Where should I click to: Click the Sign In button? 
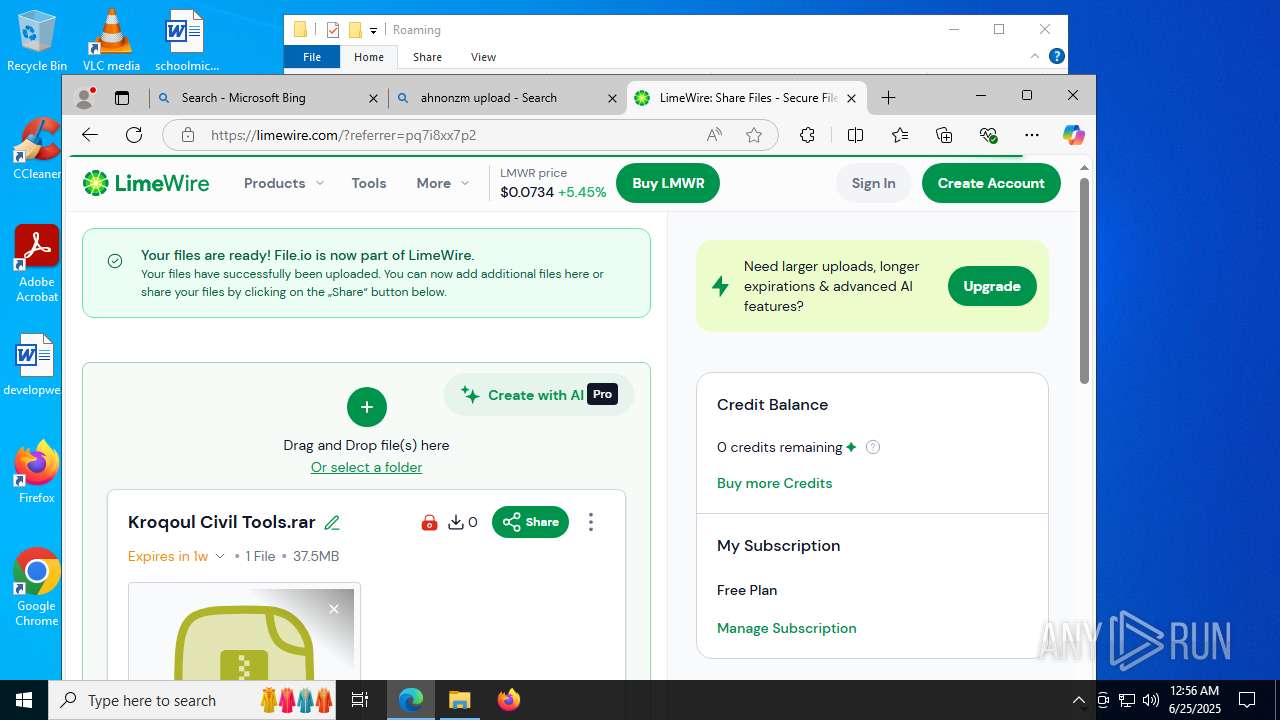[873, 183]
